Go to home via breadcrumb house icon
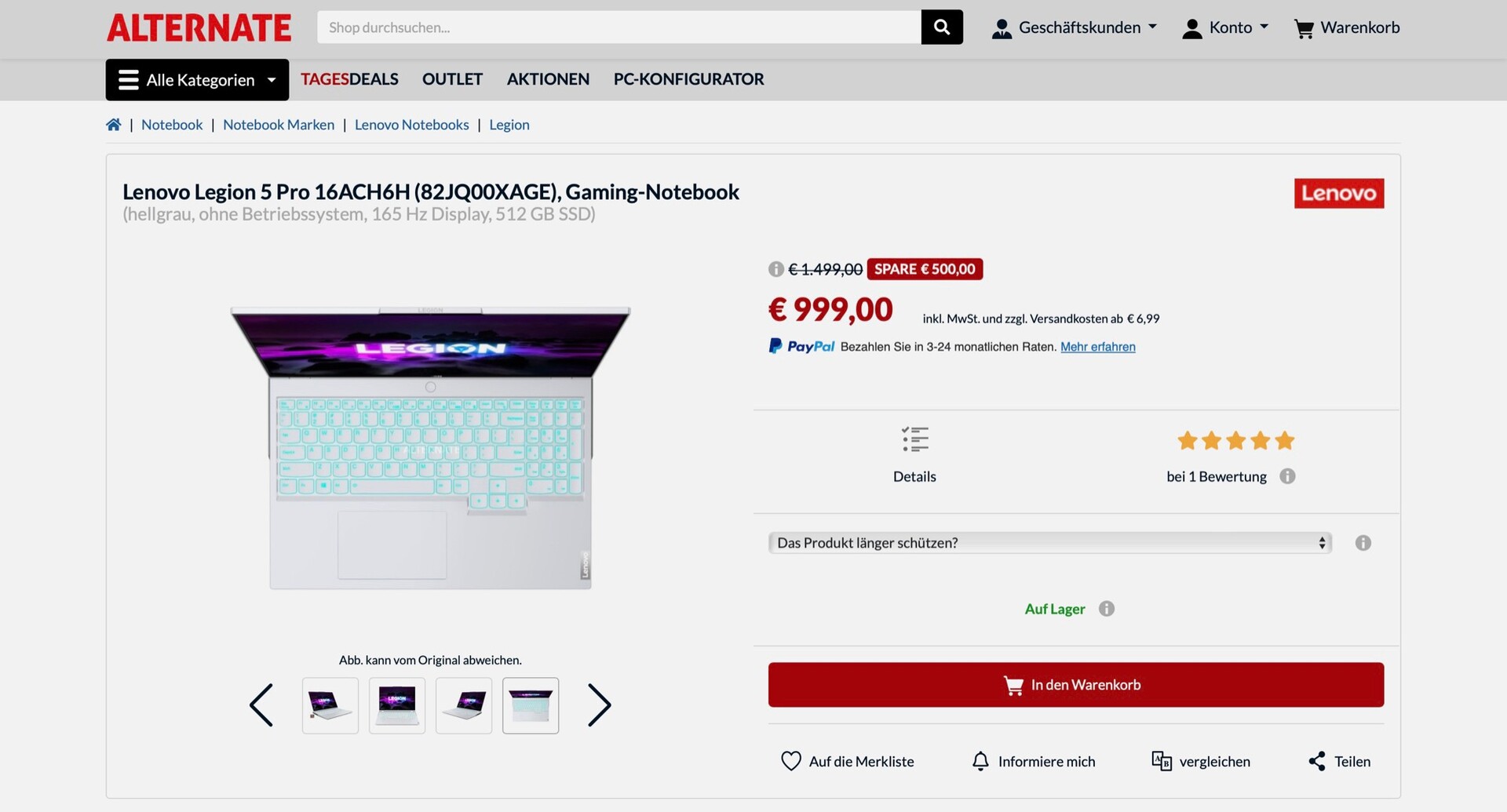The image size is (1507, 812). click(114, 125)
